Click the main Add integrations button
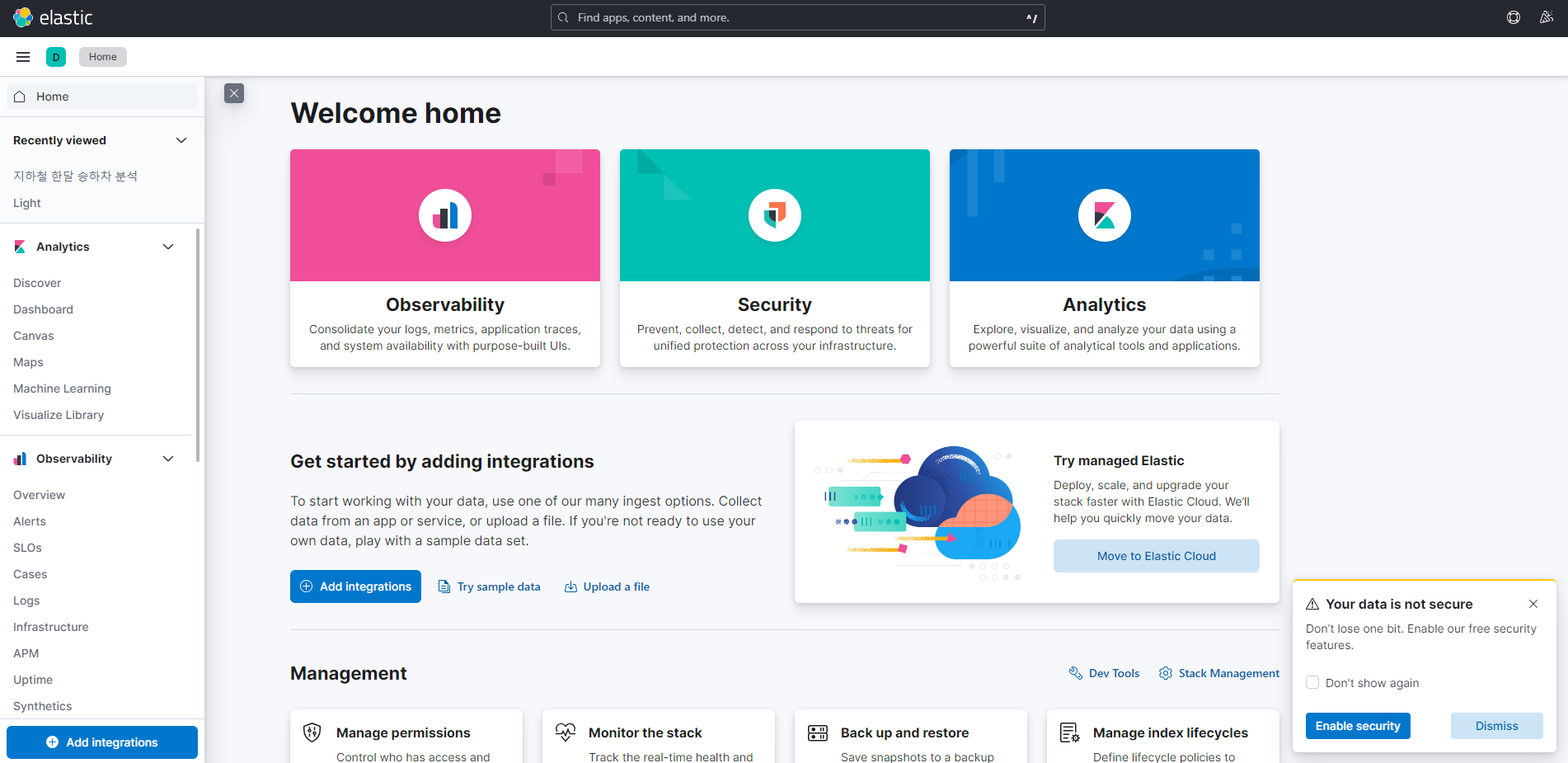Viewport: 1568px width, 763px height. [x=355, y=586]
